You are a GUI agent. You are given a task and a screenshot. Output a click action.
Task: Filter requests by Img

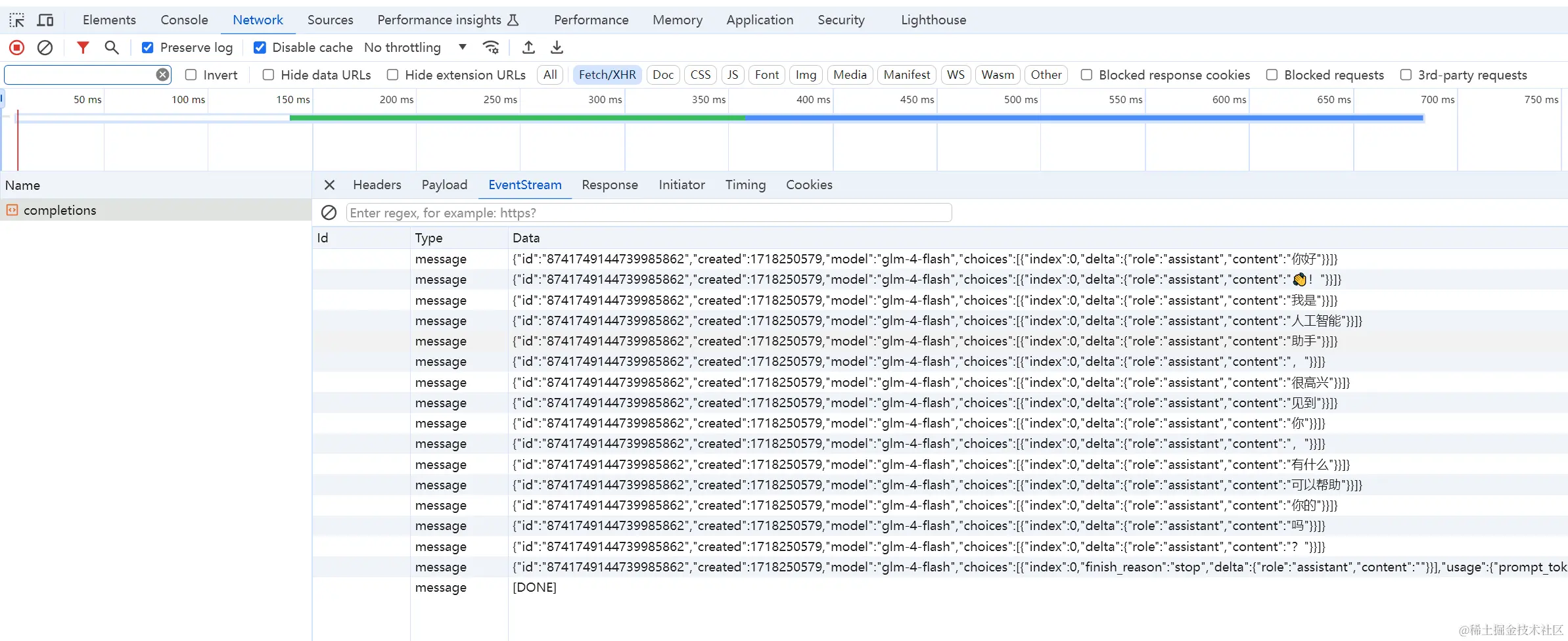806,75
